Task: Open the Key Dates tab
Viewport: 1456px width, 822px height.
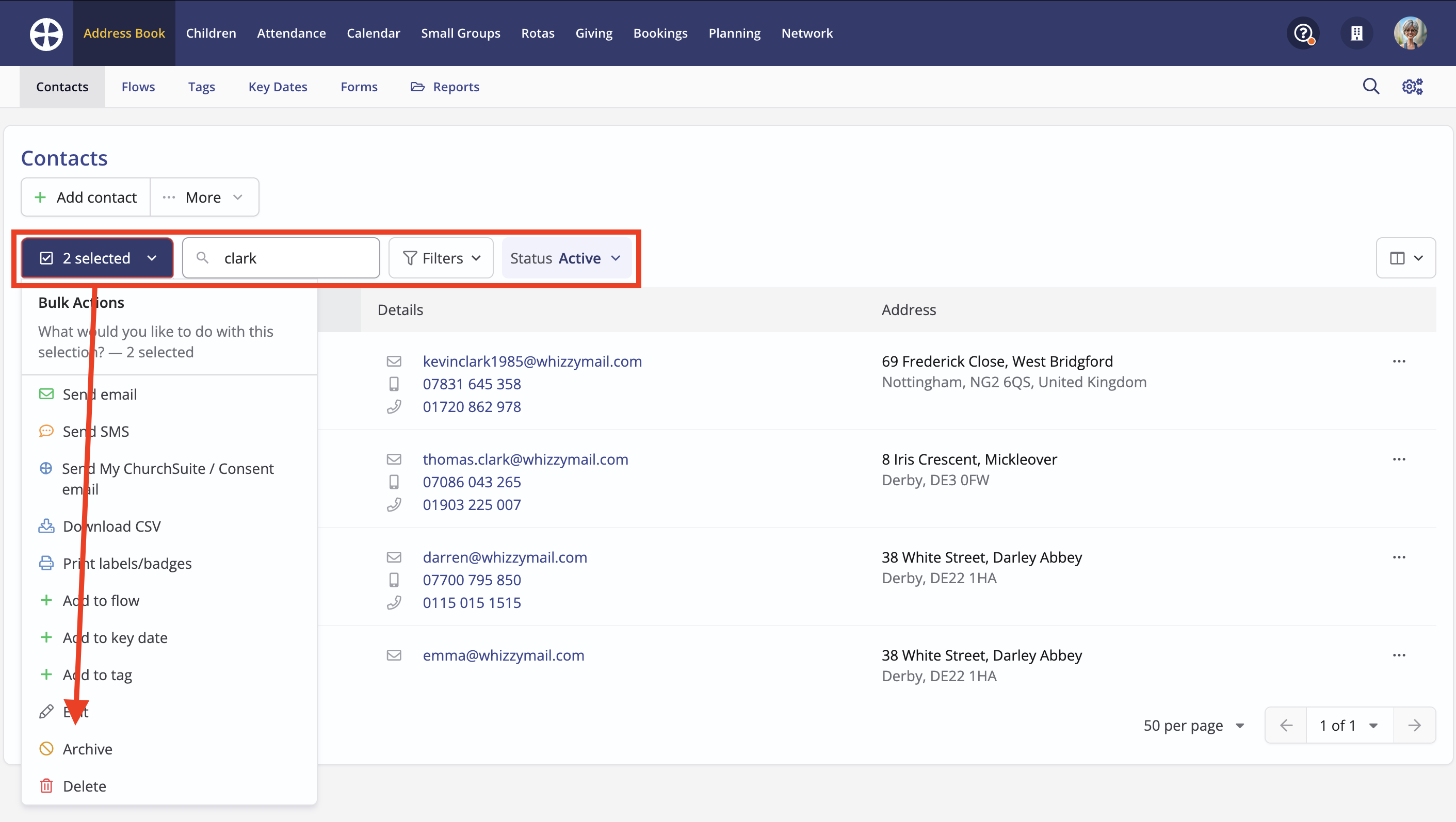Action: tap(278, 87)
